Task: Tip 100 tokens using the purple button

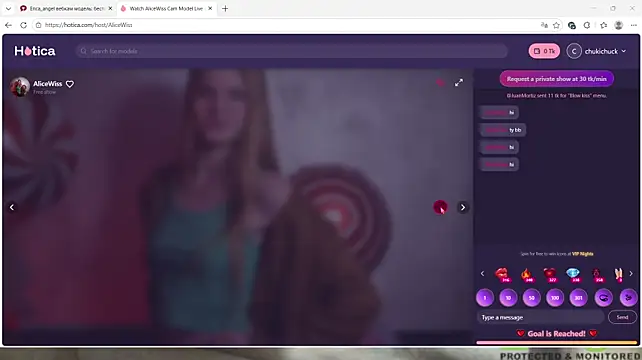Action: point(555,298)
